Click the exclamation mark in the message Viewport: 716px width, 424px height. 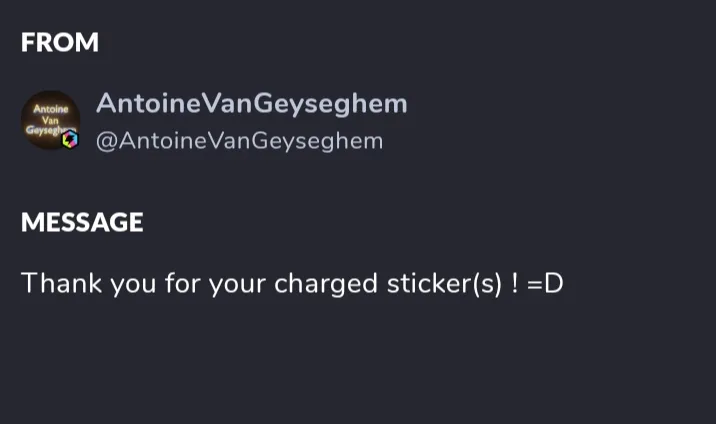coord(514,283)
